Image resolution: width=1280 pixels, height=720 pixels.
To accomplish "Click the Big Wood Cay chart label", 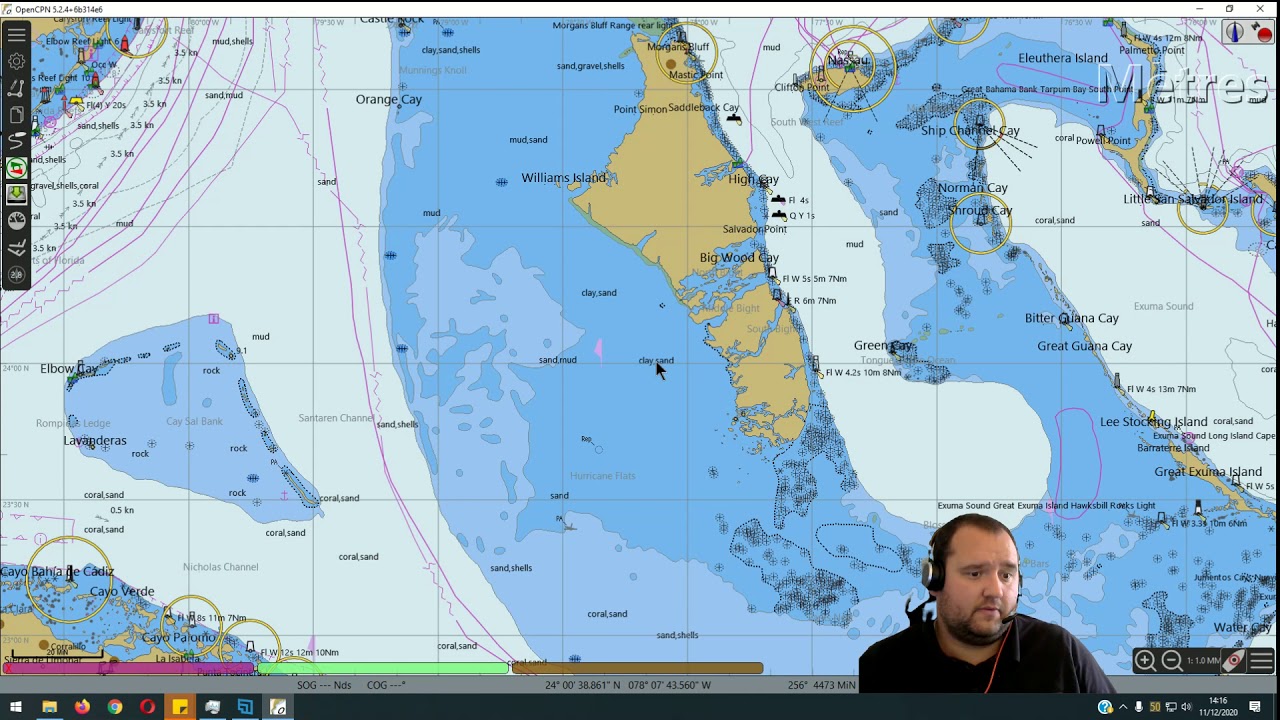I will coord(739,258).
